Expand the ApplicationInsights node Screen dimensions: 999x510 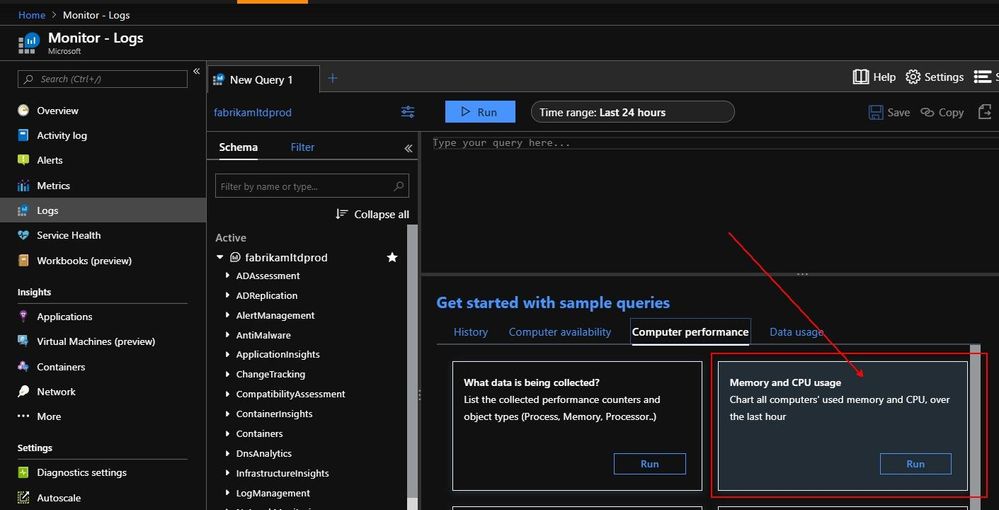228,354
